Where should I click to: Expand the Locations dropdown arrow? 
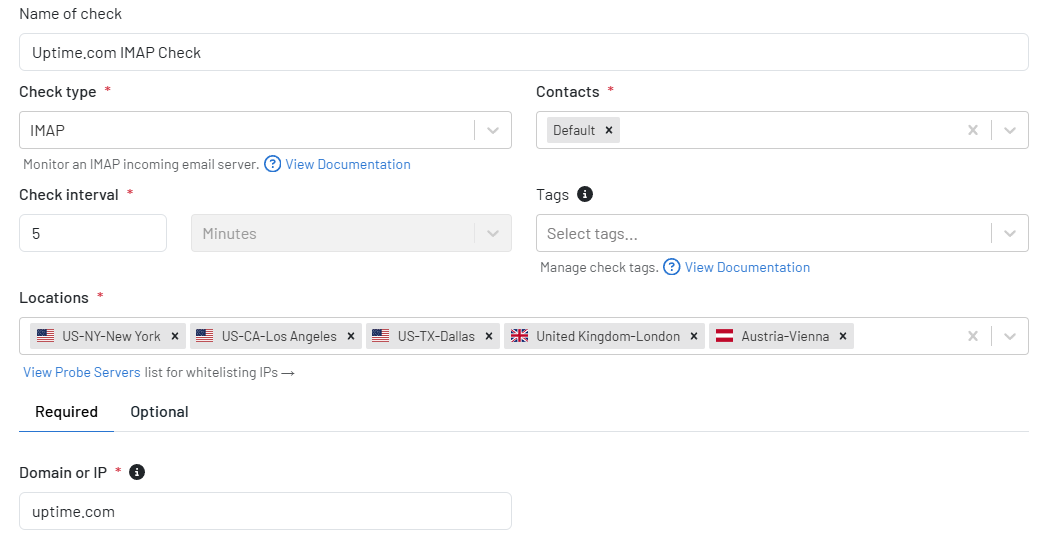pos(1010,336)
